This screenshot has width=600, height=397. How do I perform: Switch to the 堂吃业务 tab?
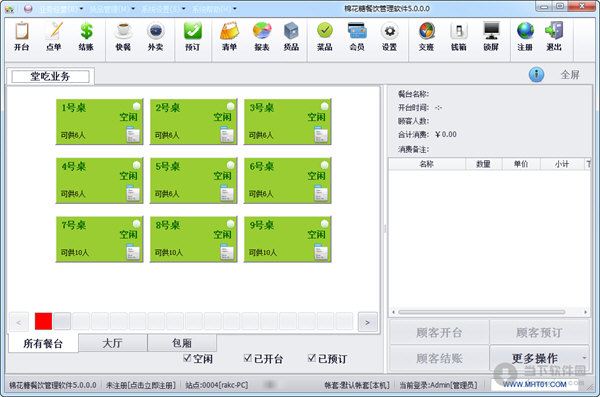(50, 76)
